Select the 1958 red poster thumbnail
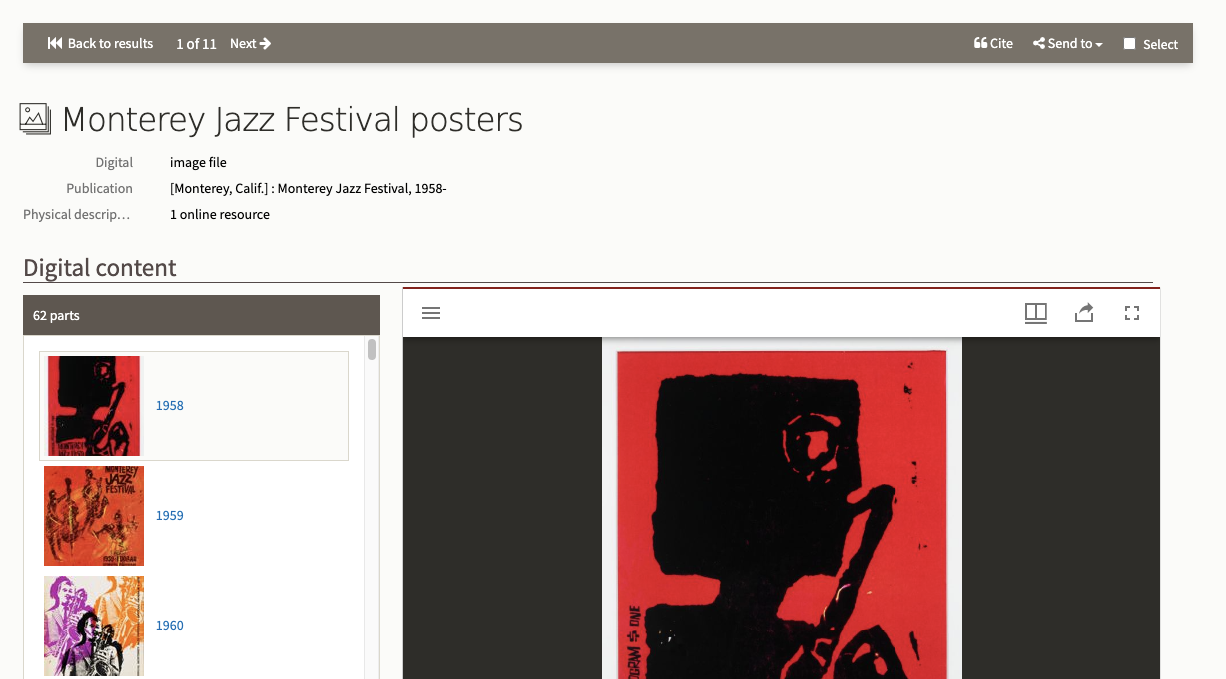 (94, 406)
